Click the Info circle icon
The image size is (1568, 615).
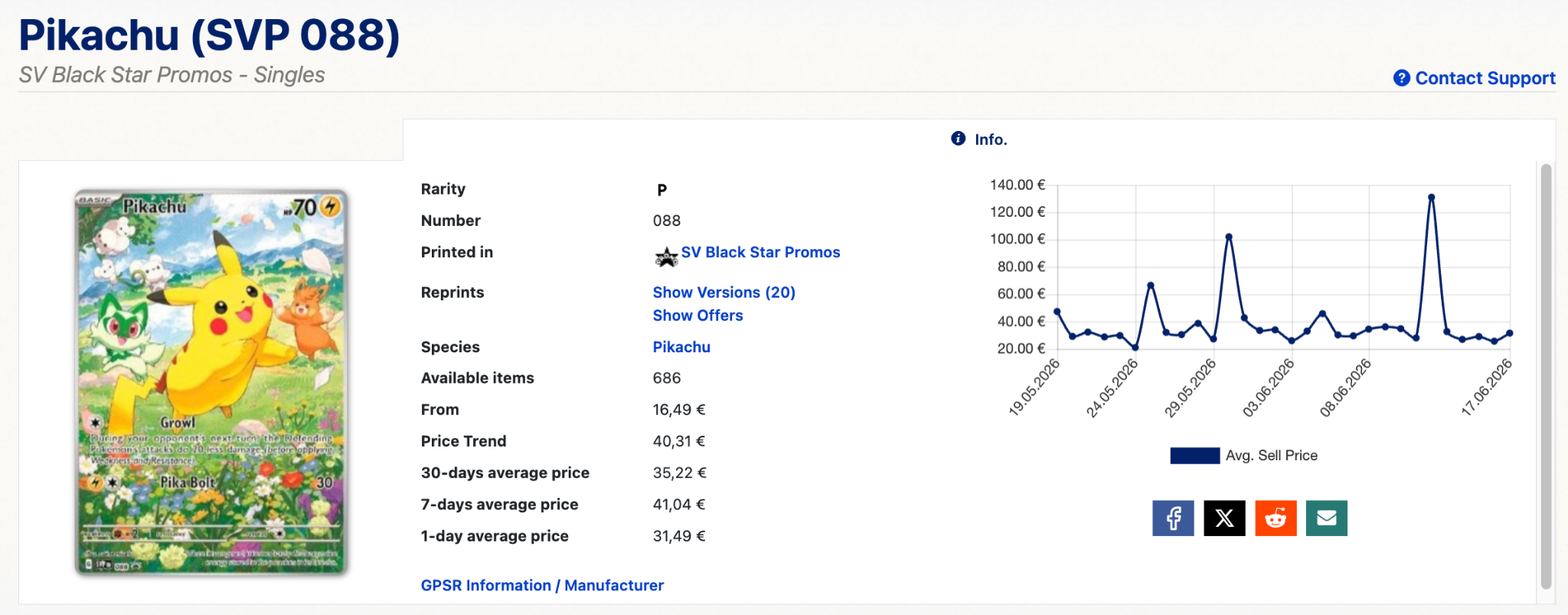[x=958, y=139]
